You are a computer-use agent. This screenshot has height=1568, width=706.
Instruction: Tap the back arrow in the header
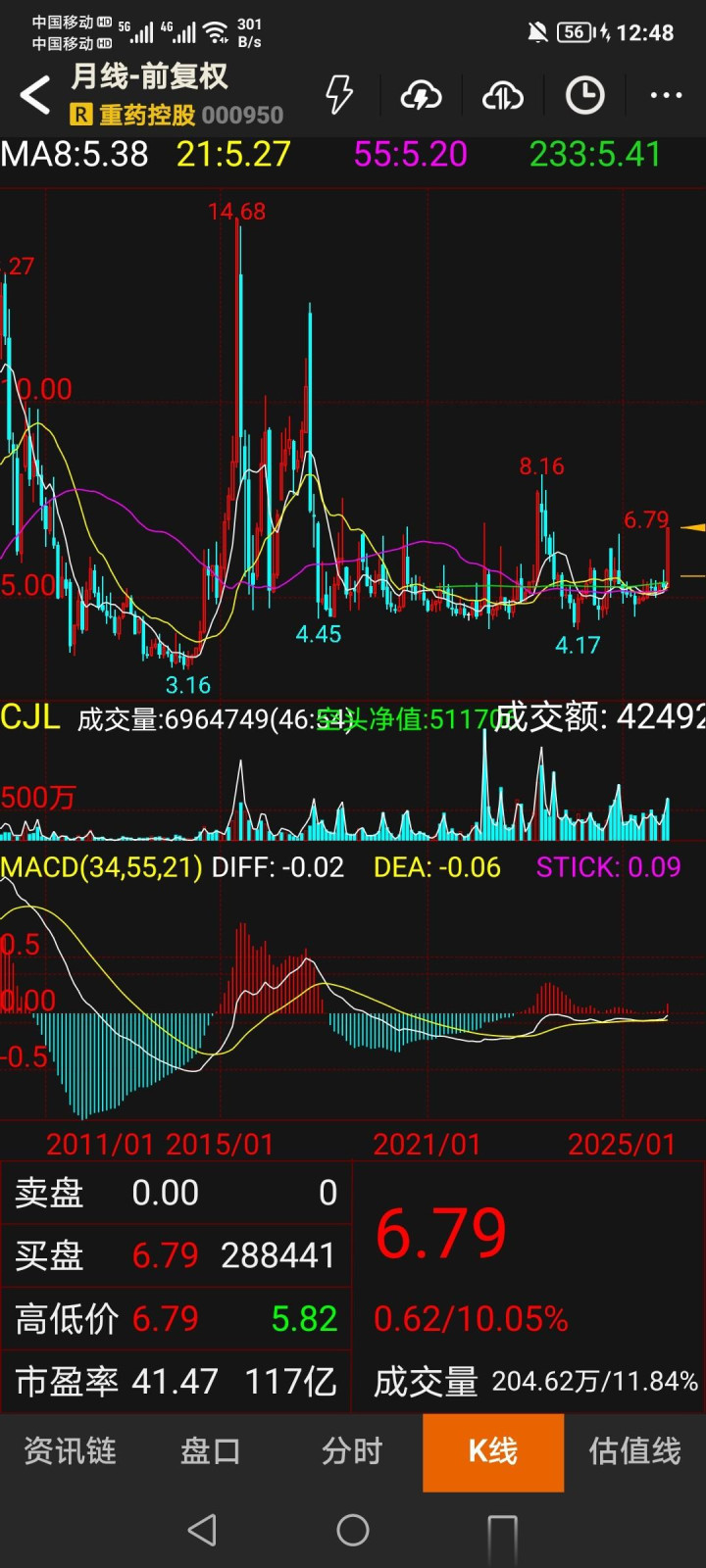coord(35,95)
